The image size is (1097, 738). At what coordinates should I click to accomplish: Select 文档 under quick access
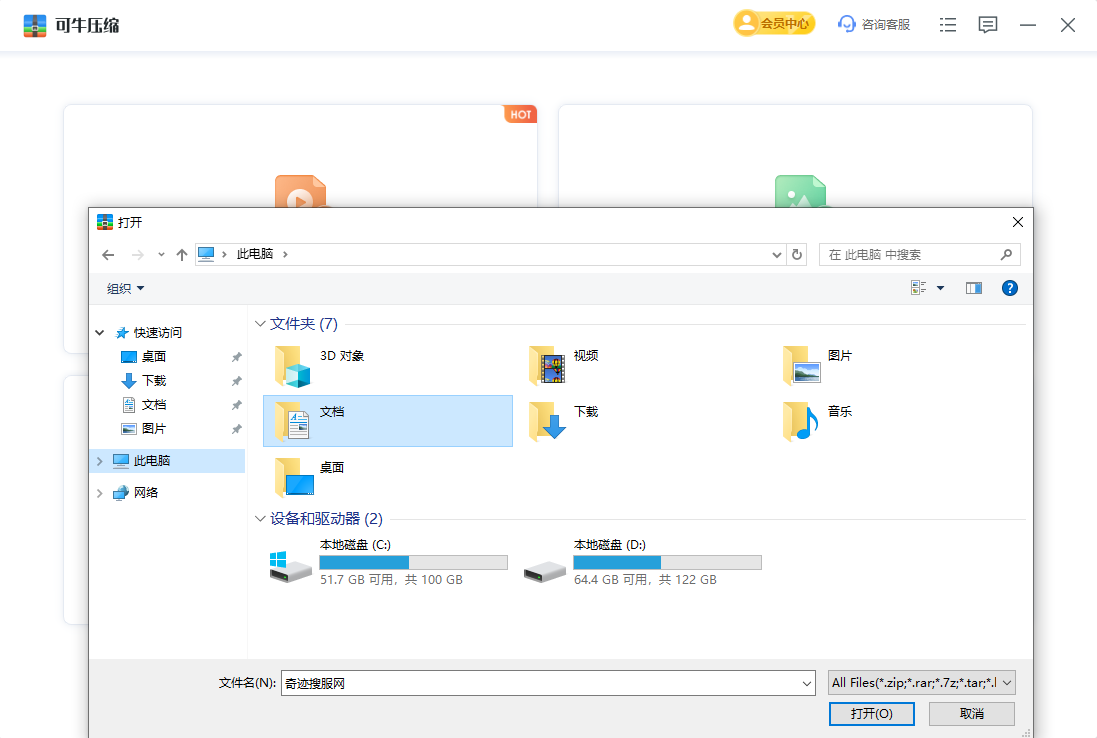[x=153, y=404]
